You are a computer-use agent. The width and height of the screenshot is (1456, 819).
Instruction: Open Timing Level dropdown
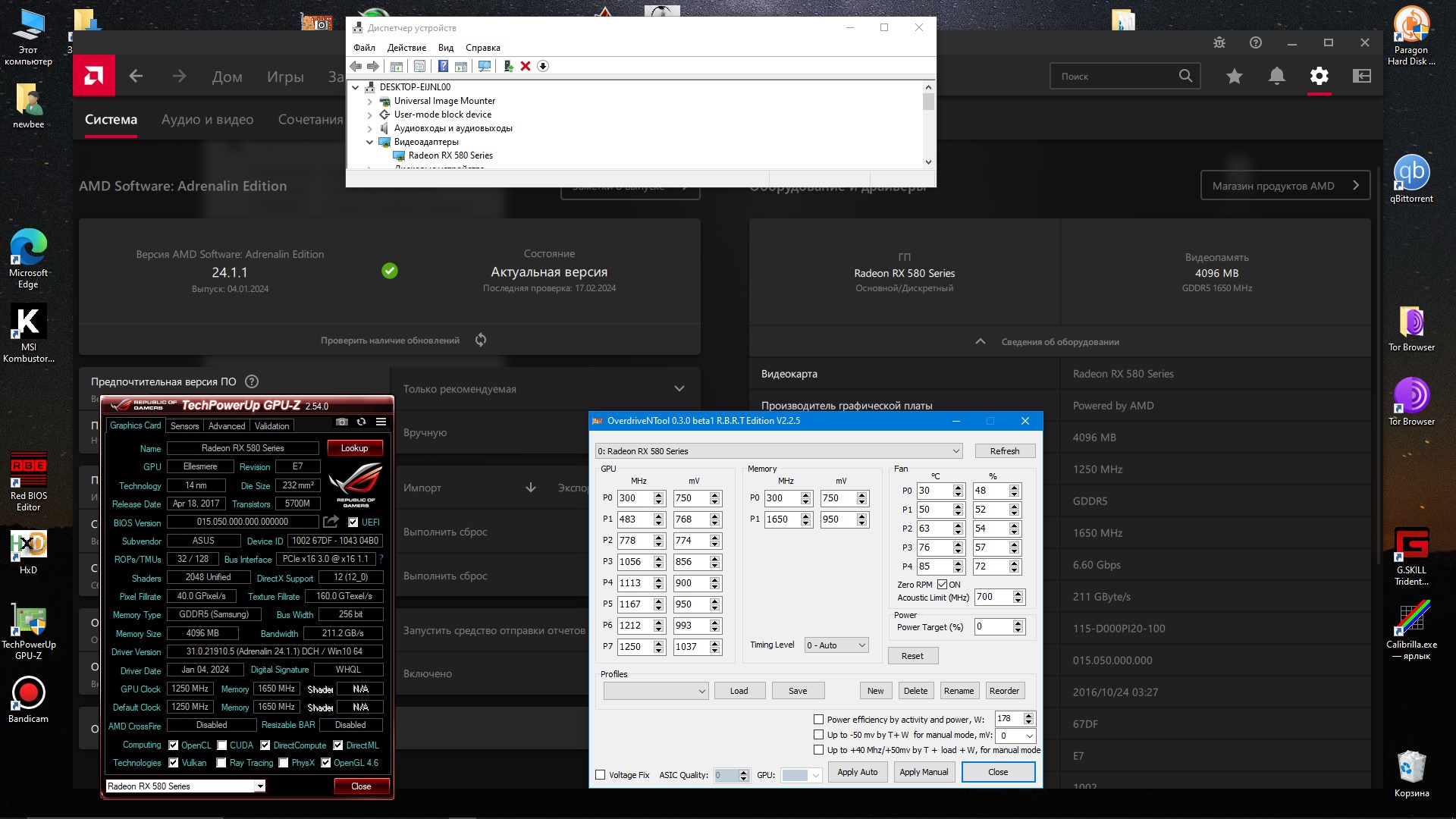point(836,645)
